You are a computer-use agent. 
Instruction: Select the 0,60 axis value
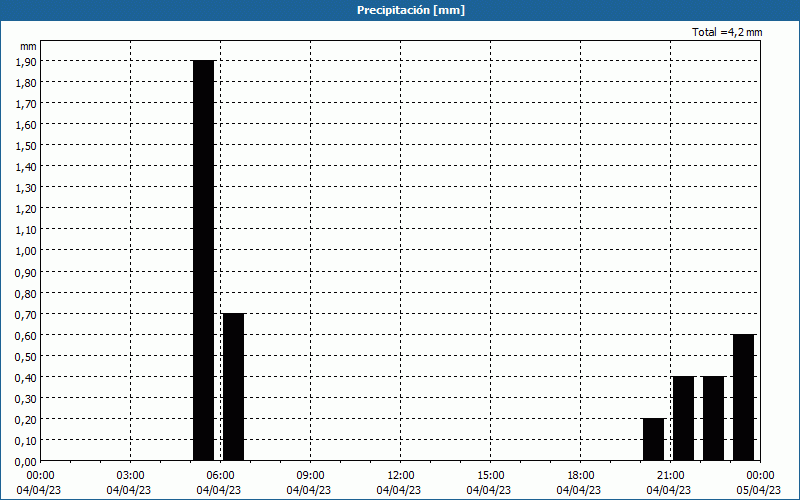(x=26, y=335)
